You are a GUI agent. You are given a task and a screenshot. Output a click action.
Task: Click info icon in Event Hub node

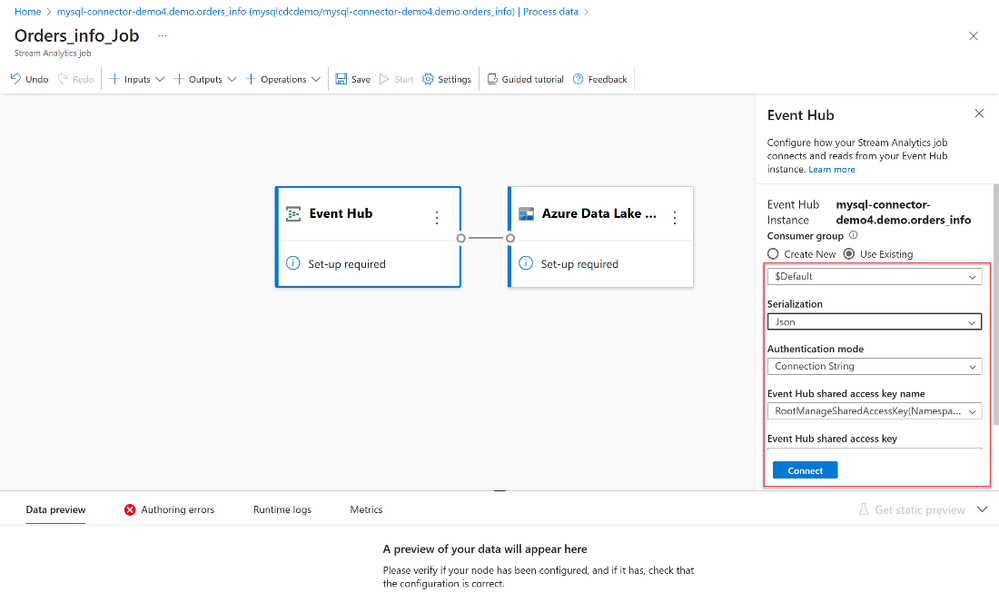tap(293, 263)
